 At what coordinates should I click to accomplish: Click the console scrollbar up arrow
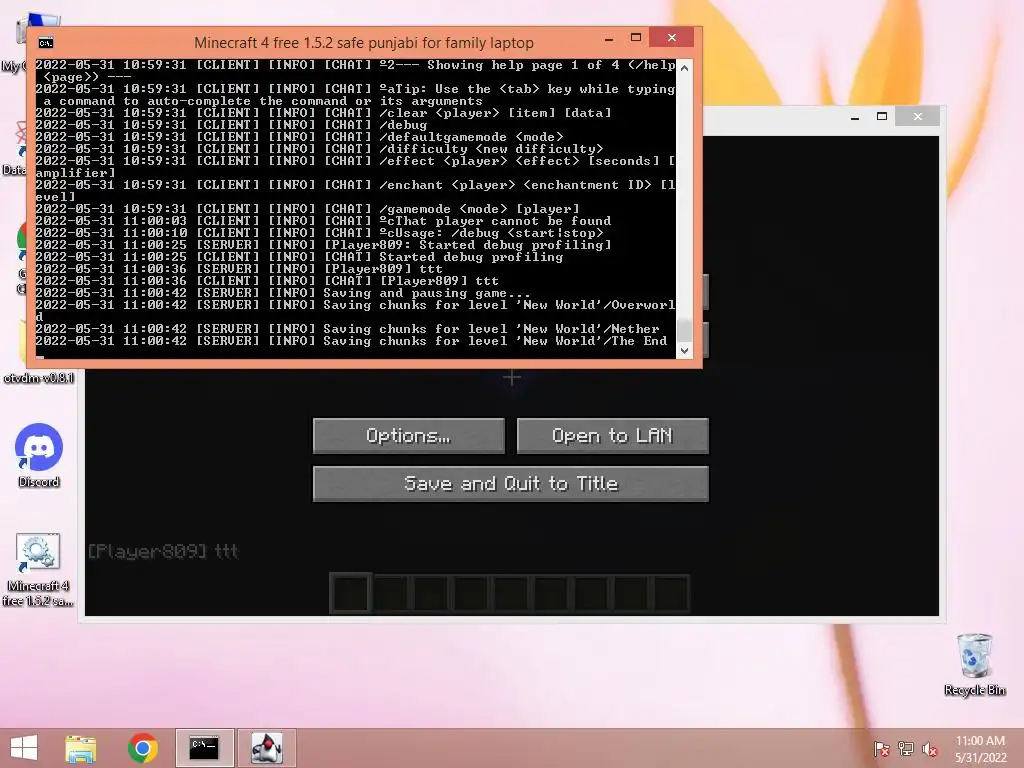click(x=684, y=68)
